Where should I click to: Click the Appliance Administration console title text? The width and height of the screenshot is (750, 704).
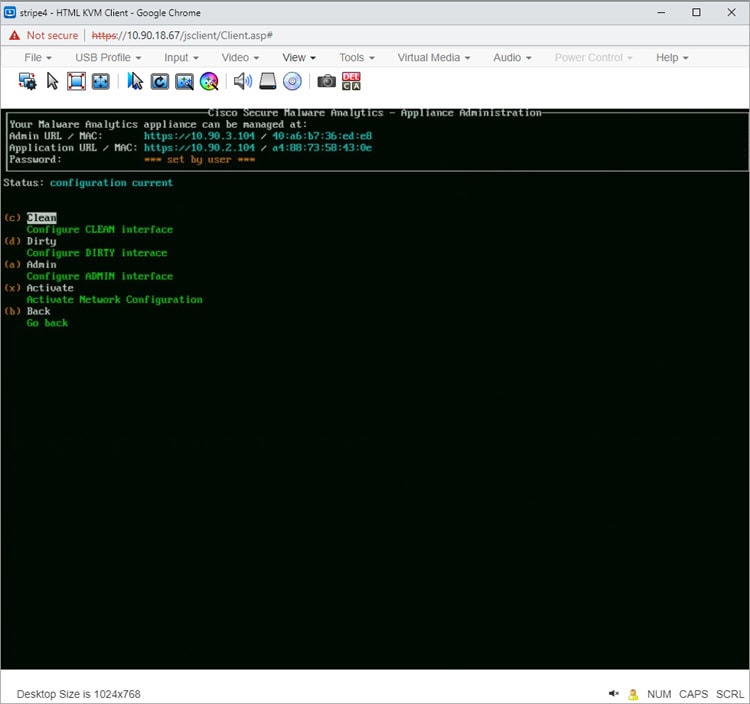pyautogui.click(x=375, y=113)
